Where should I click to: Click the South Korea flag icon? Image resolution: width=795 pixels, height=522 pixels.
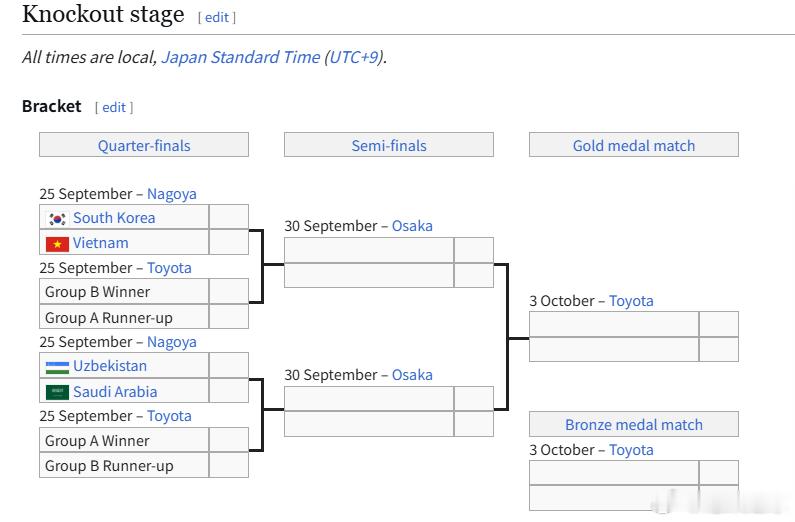57,218
